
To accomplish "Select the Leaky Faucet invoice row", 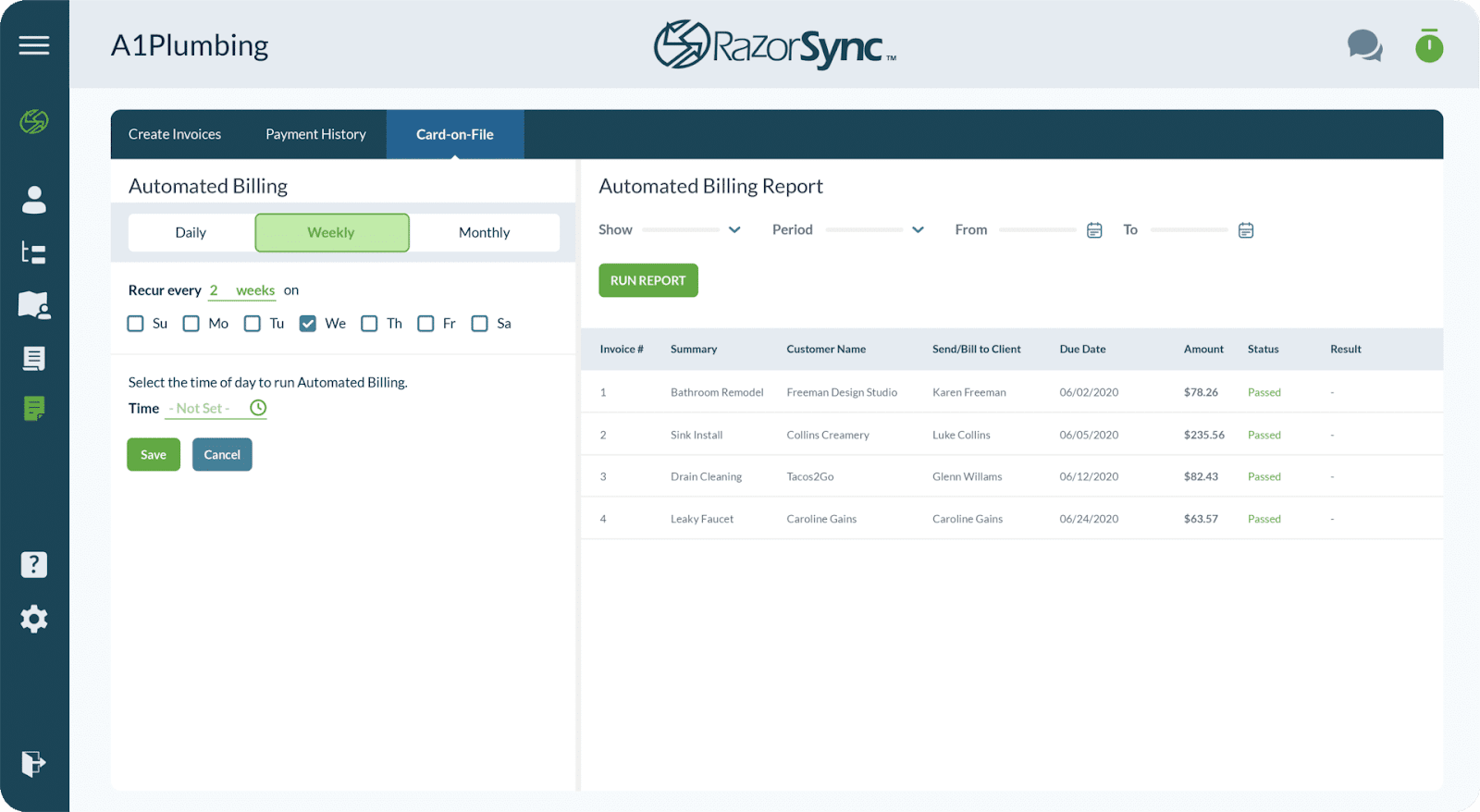I will pos(1012,519).
